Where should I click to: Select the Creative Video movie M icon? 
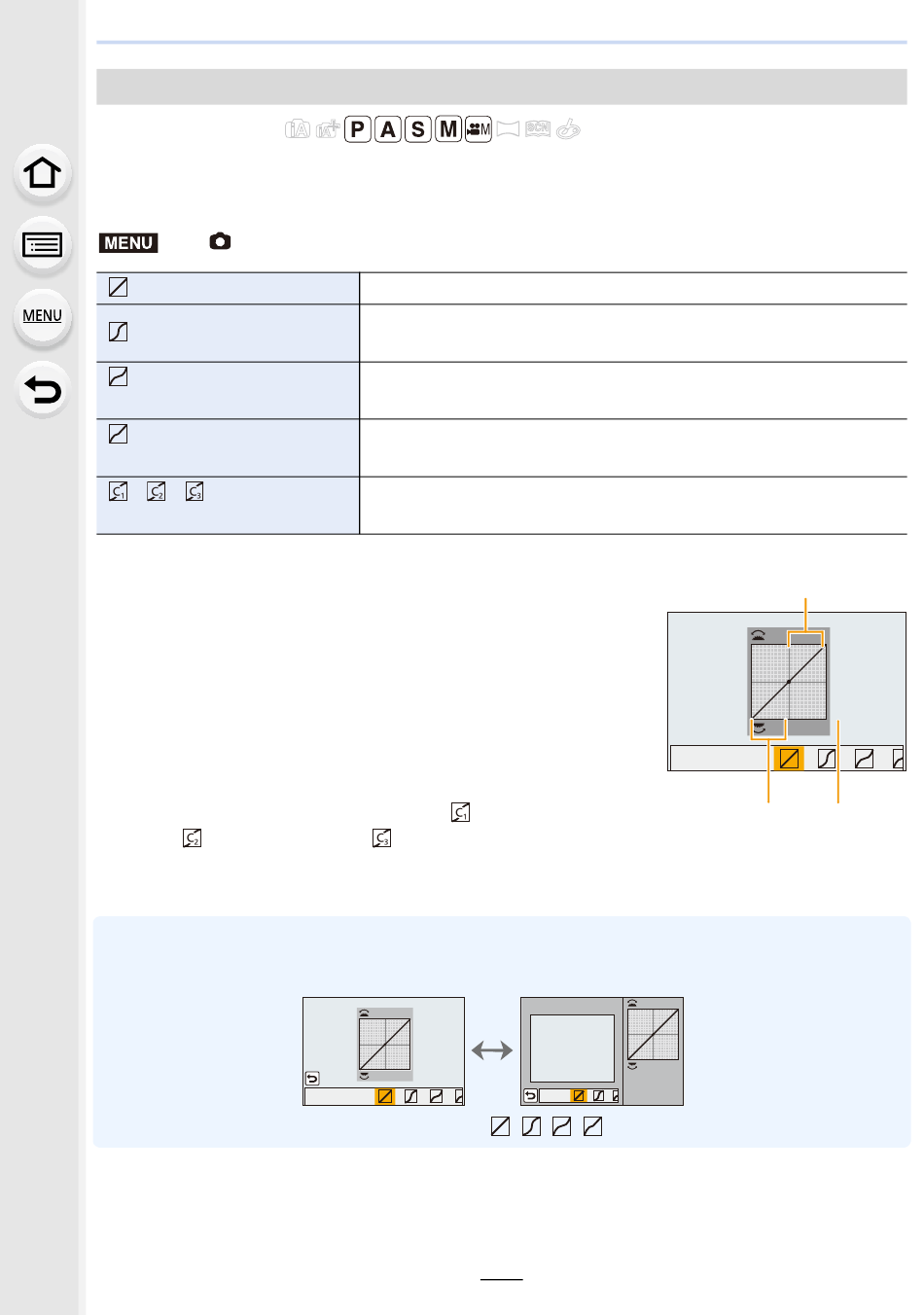click(479, 128)
